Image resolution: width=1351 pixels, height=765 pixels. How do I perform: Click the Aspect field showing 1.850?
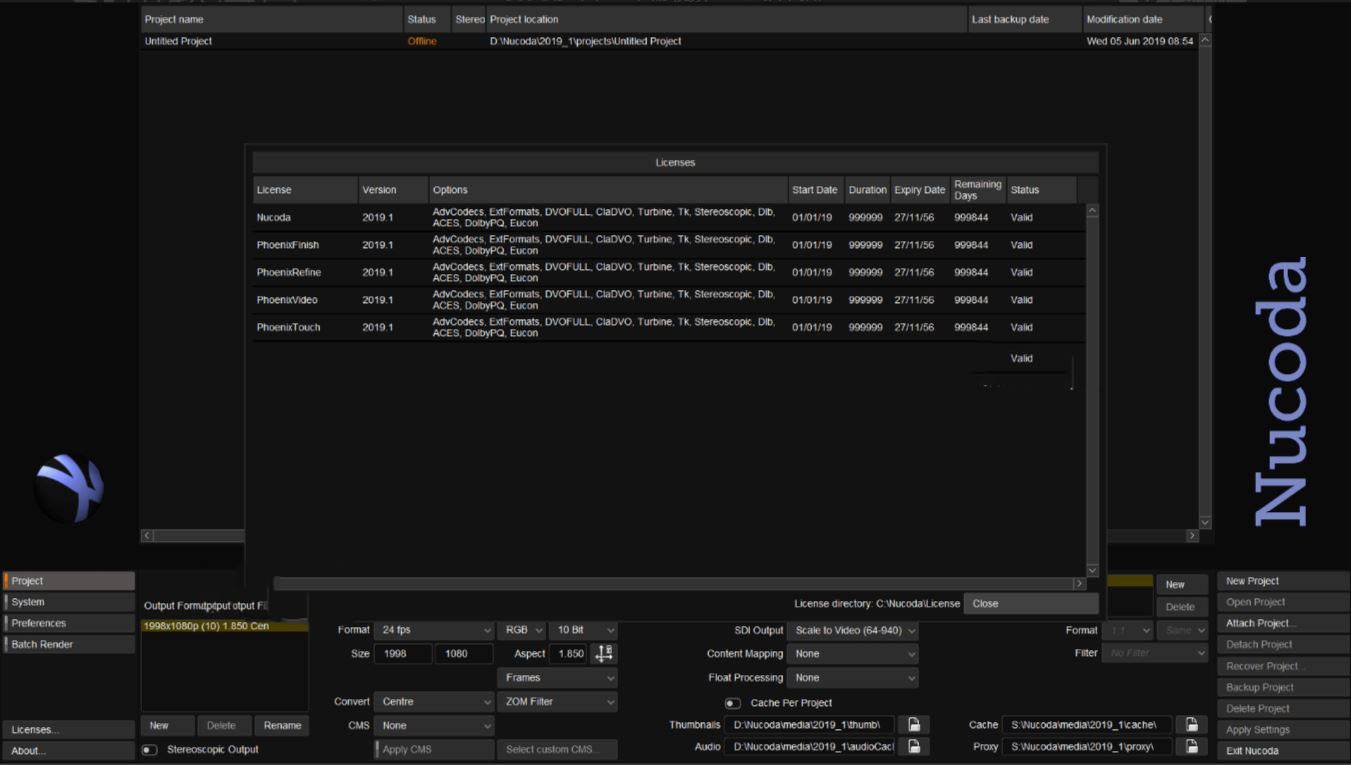pyautogui.click(x=568, y=654)
